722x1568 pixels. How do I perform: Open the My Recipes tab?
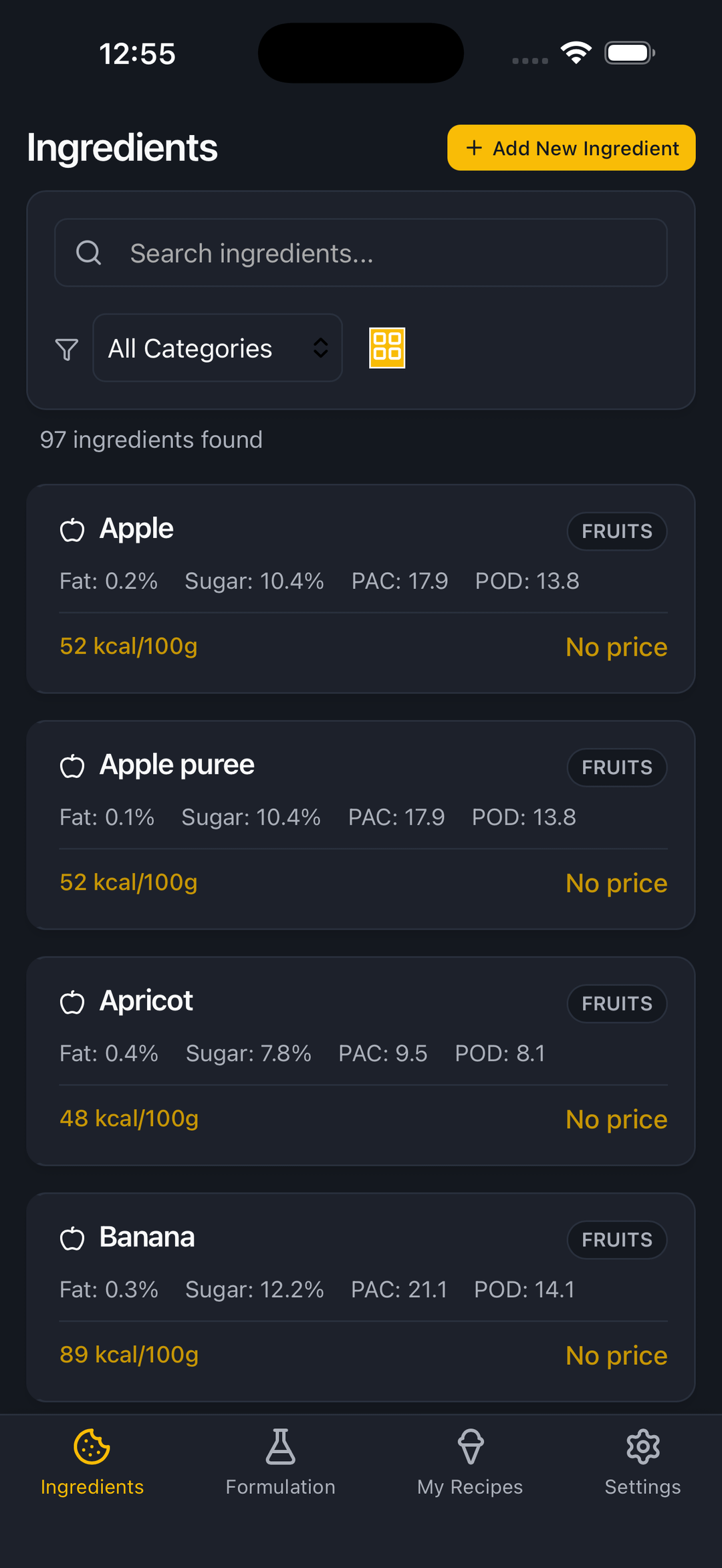pos(470,1462)
